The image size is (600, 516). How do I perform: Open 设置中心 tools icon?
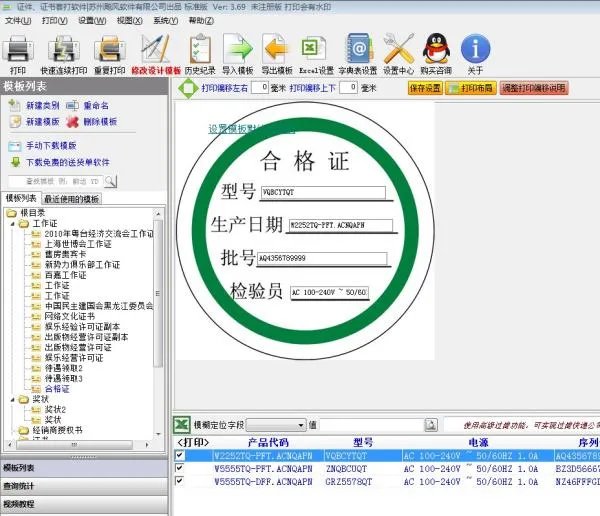click(399, 48)
